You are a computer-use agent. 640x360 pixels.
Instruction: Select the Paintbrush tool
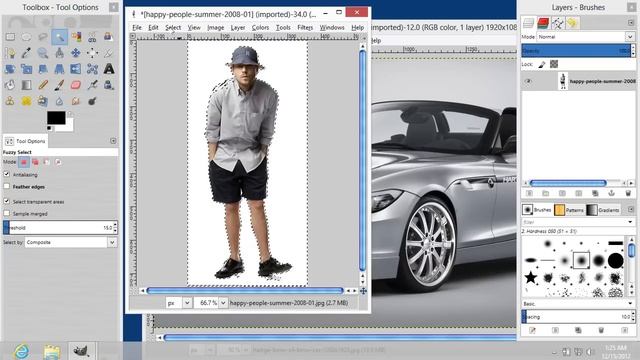click(59, 85)
